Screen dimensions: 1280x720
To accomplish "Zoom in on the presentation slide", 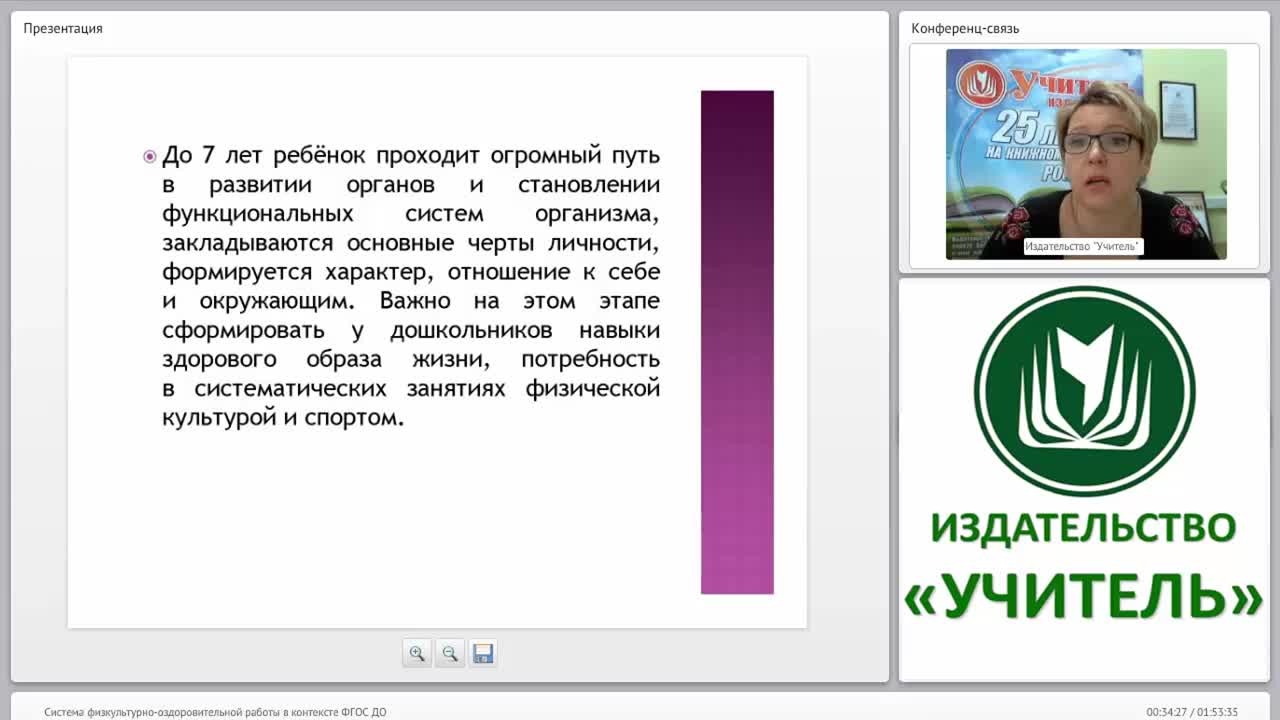I will coord(417,653).
